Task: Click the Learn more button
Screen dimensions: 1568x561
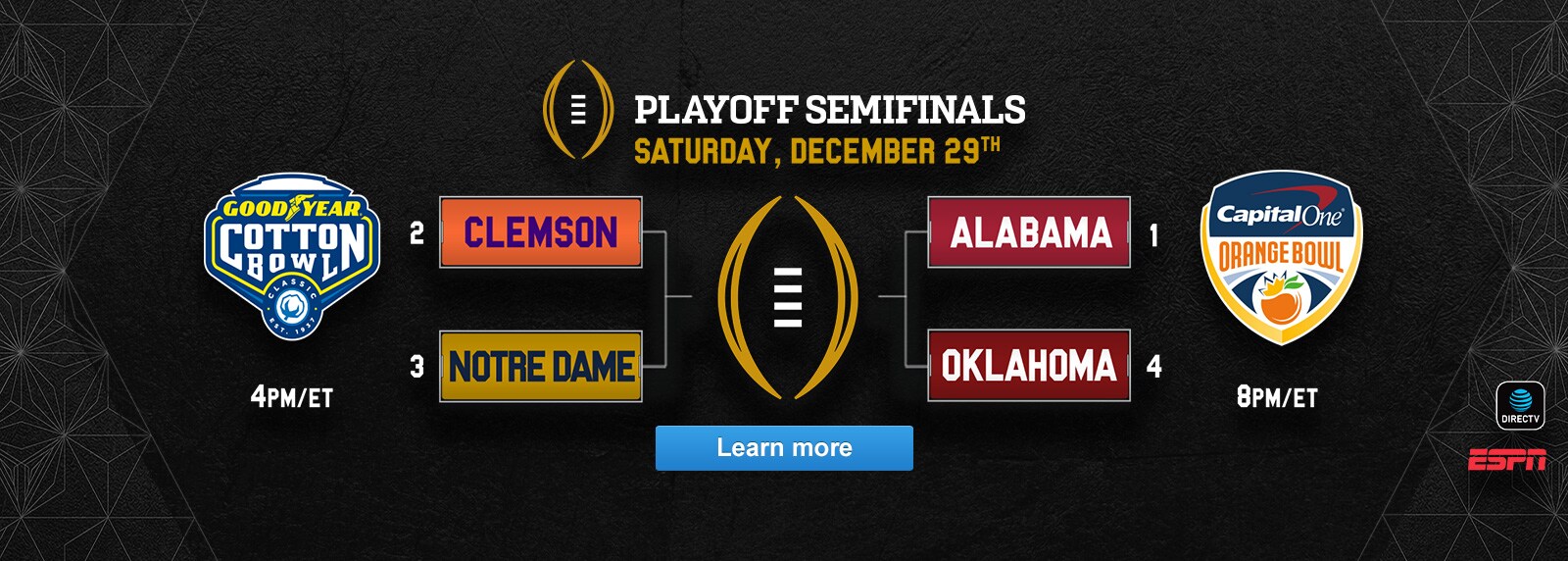Action: (784, 448)
